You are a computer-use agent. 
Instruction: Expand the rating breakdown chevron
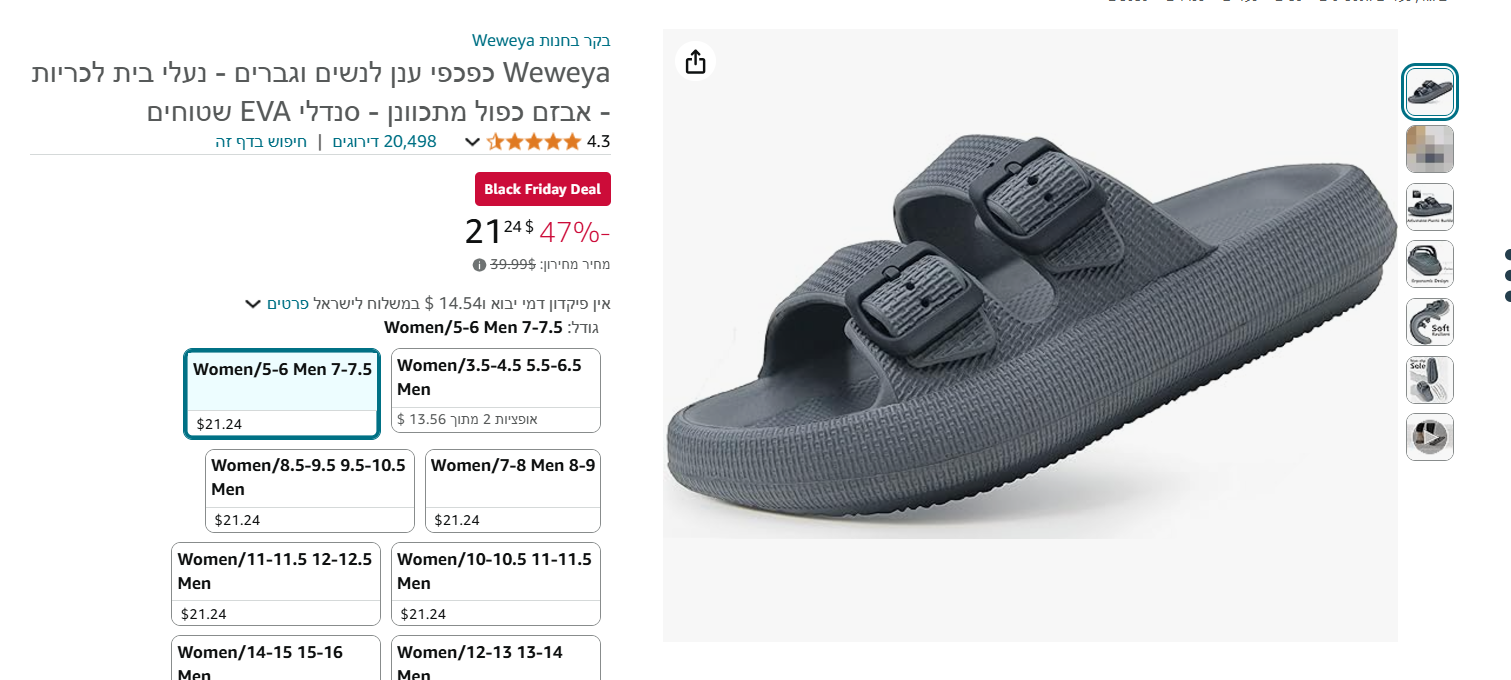click(472, 142)
